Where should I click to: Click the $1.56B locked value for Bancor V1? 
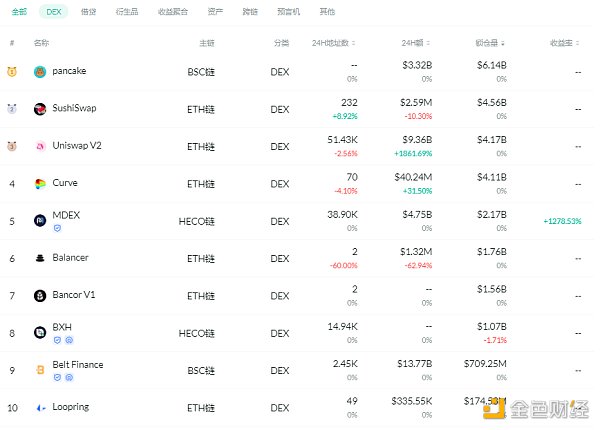[x=491, y=289]
